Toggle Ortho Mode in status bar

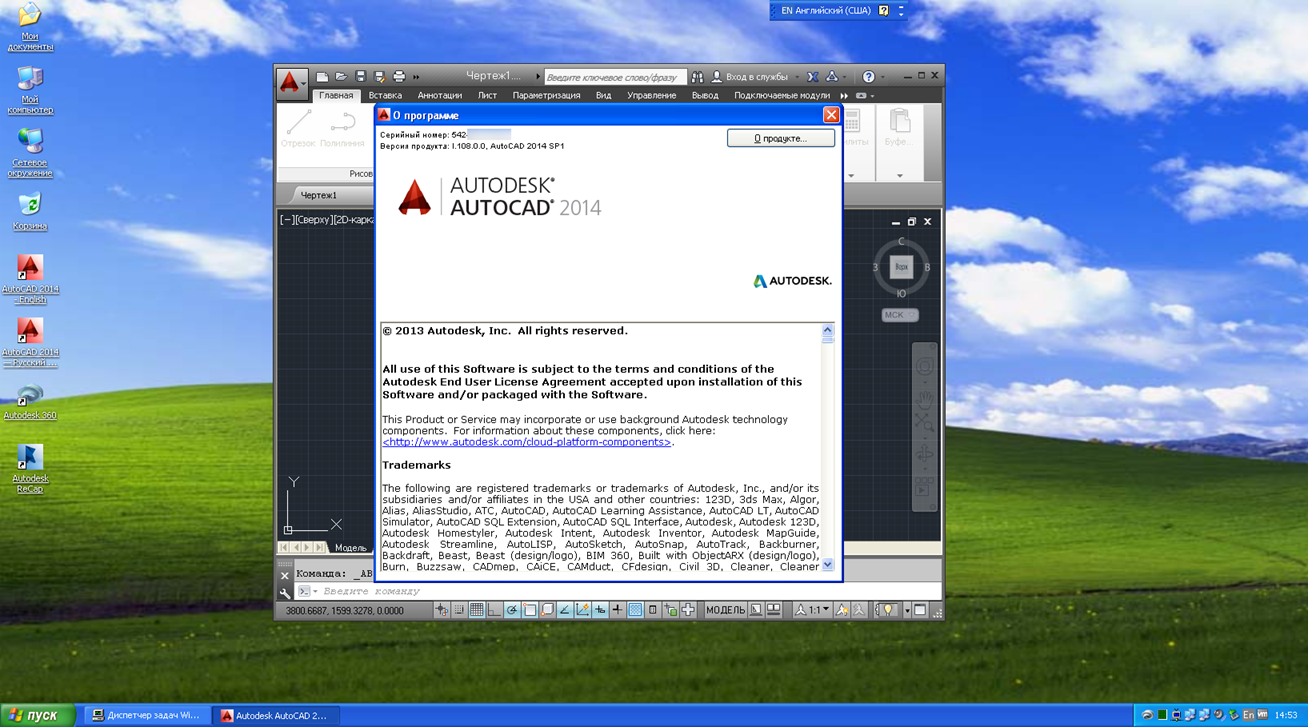(x=494, y=610)
